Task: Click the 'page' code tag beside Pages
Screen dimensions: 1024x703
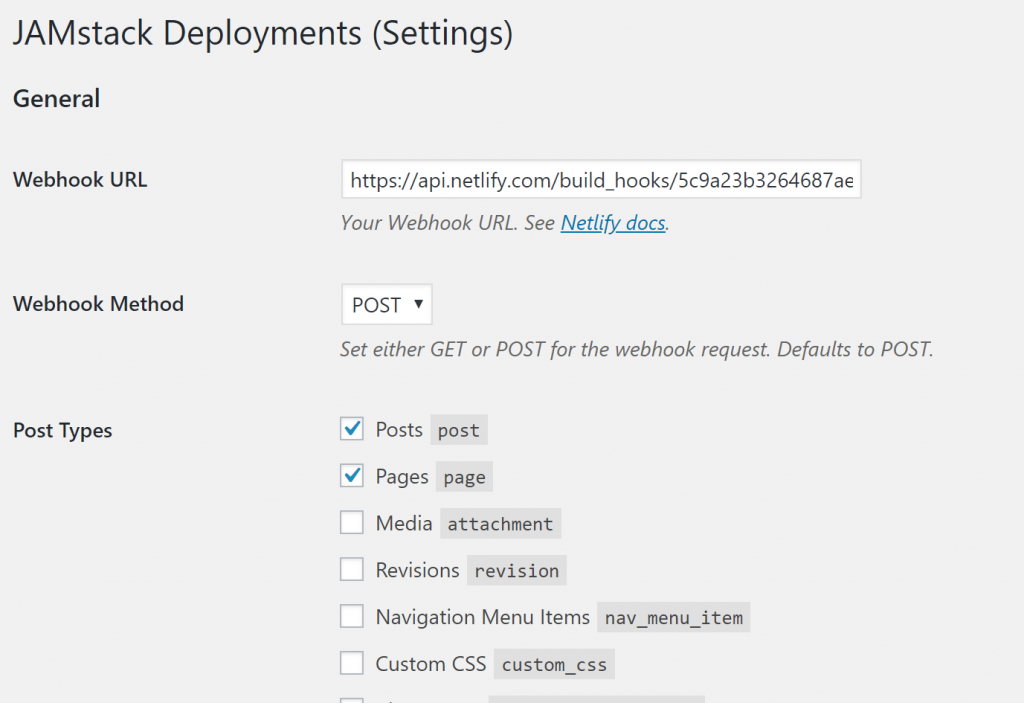Action: (x=464, y=478)
